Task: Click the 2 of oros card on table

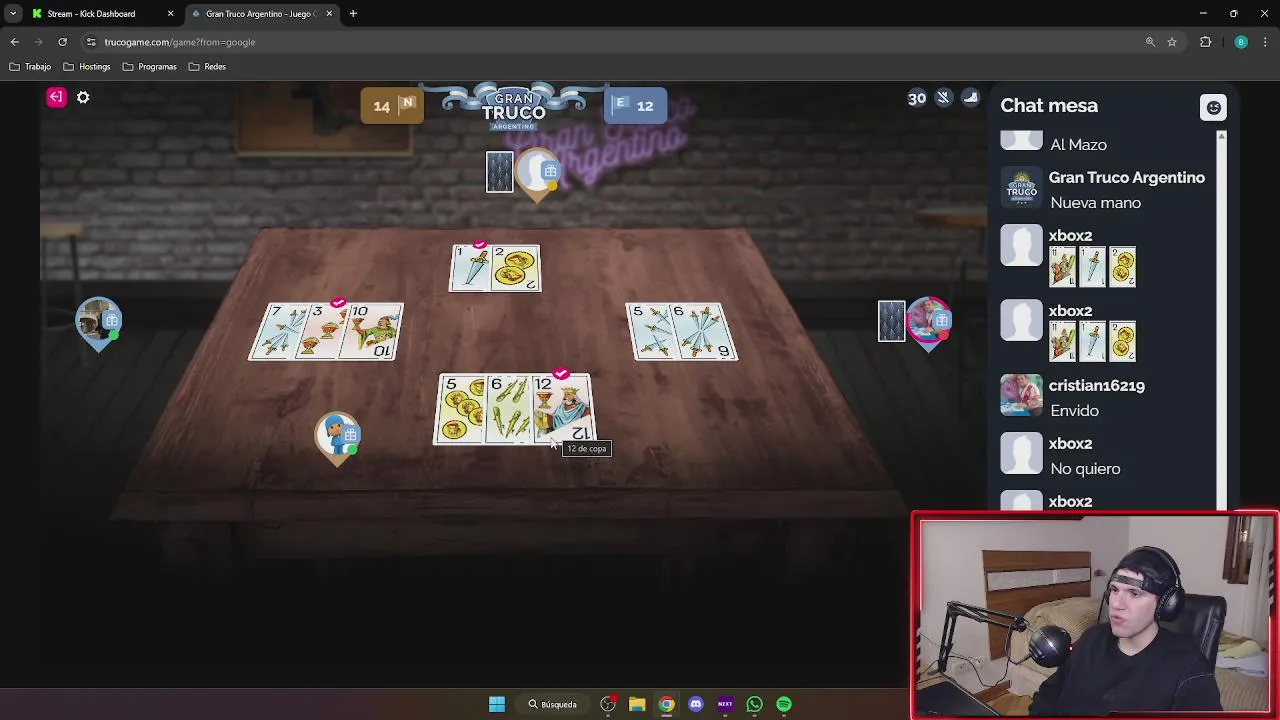Action: click(516, 268)
